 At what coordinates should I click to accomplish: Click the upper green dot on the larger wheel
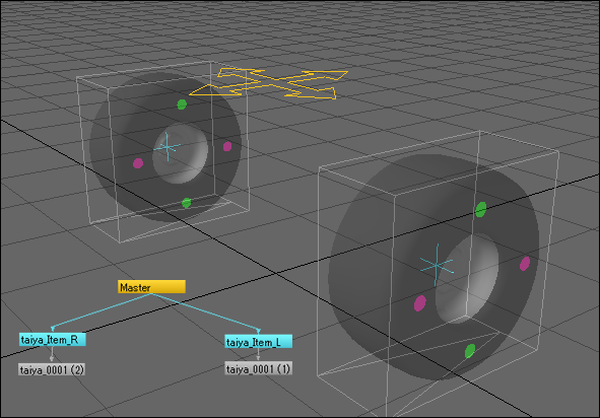[x=481, y=210]
